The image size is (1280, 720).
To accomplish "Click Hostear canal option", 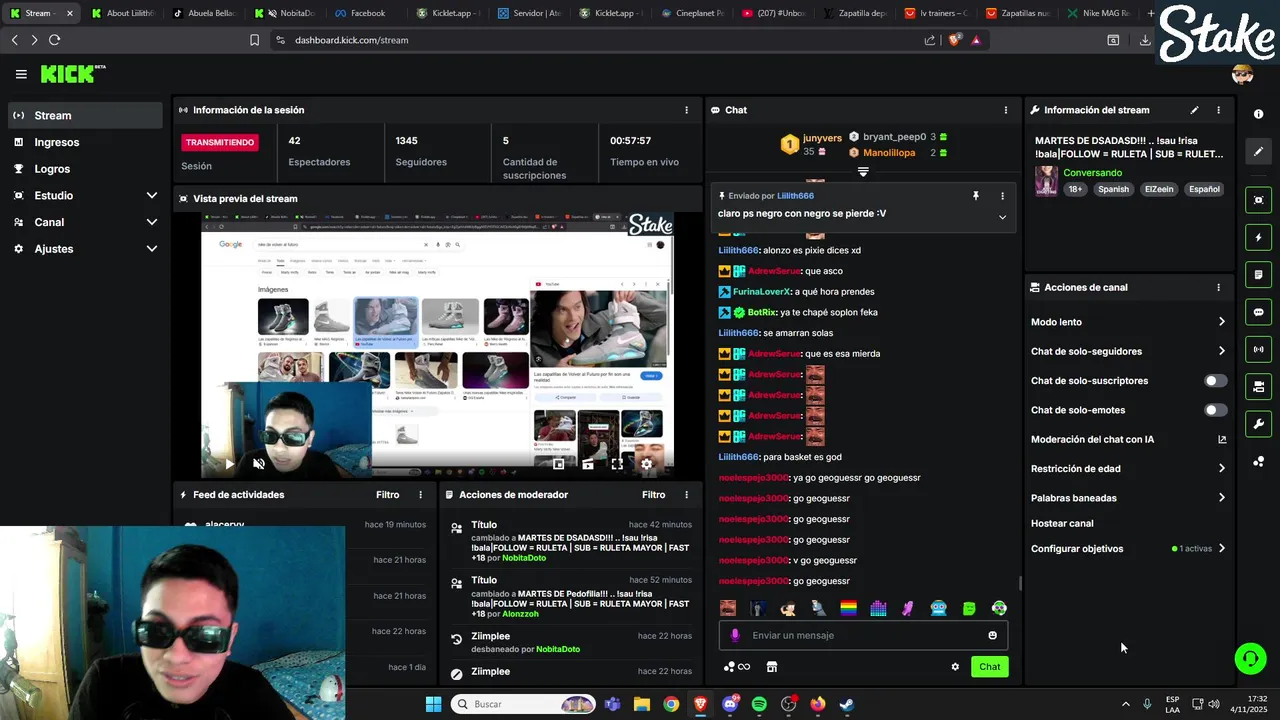I will point(1062,523).
